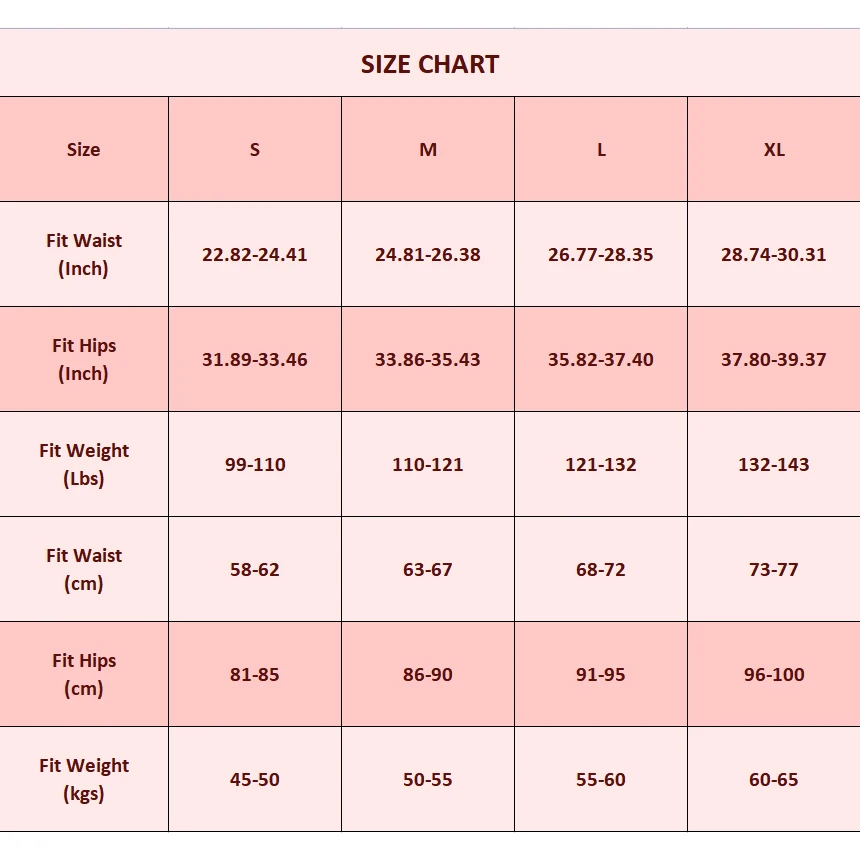Select the cell reading 33.86-35.43
This screenshot has width=860, height=860.
click(x=428, y=359)
